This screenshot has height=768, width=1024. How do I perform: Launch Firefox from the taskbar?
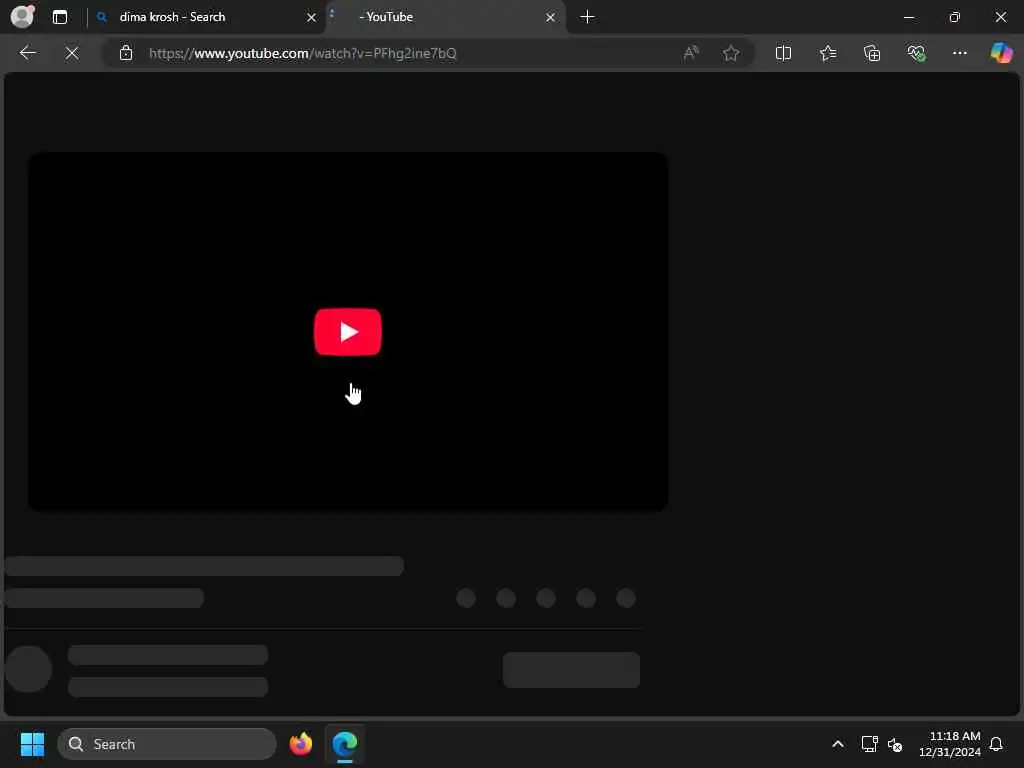(300, 744)
